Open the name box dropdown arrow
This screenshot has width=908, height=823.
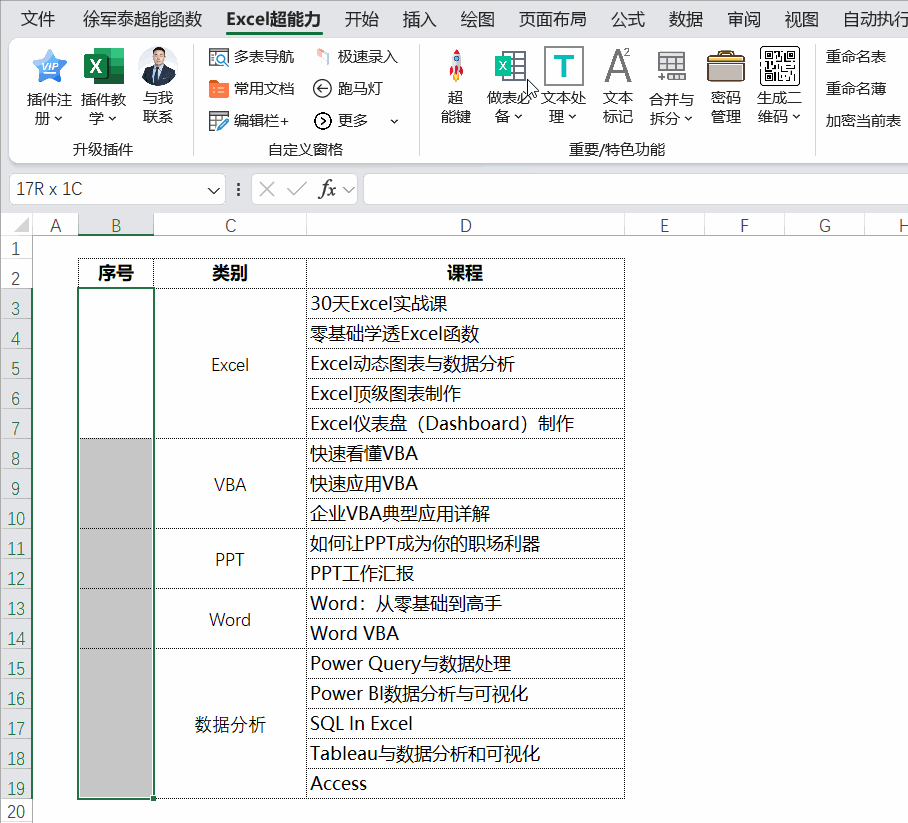[214, 190]
